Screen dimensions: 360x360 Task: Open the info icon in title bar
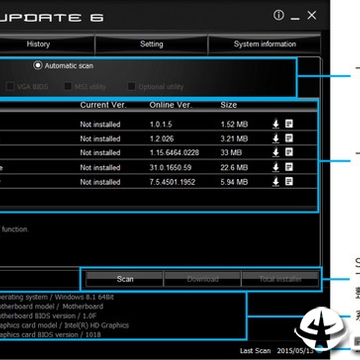click(x=279, y=15)
